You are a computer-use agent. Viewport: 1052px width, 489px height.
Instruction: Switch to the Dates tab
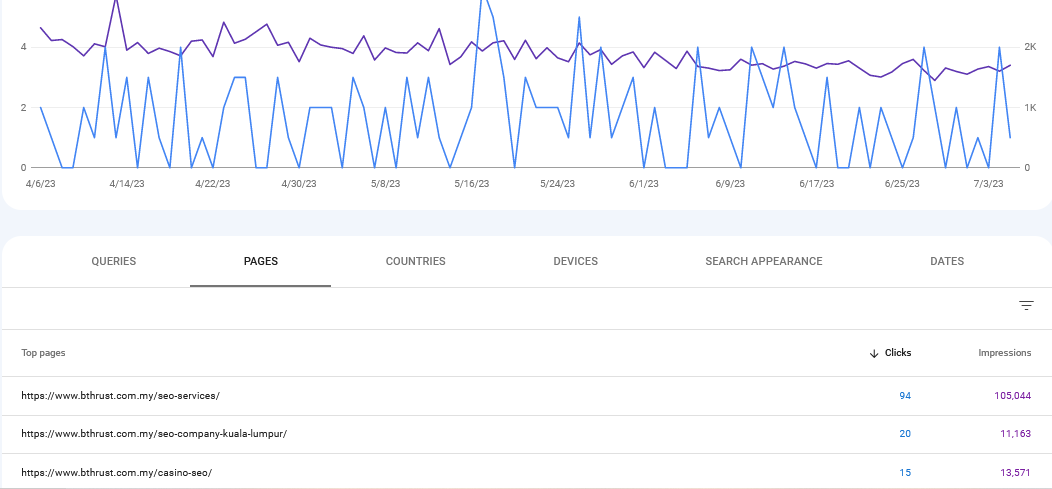tap(947, 262)
